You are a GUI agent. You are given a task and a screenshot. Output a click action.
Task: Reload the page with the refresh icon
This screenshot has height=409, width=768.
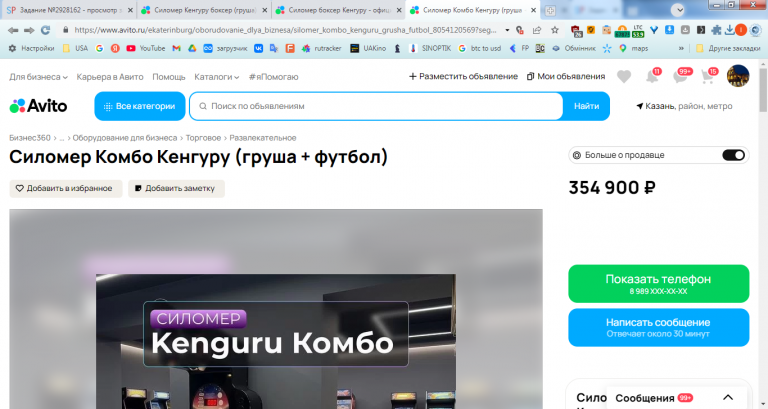[46, 30]
